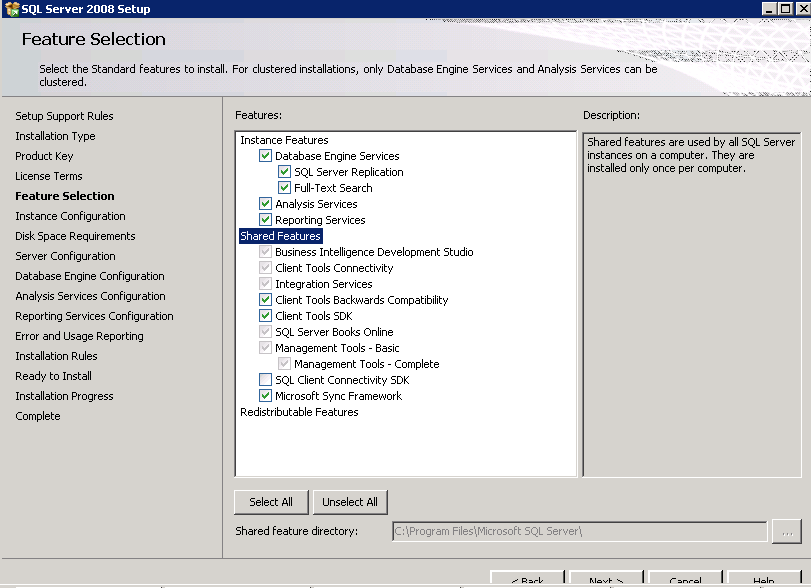Select Instance Features tree heading

pos(284,140)
